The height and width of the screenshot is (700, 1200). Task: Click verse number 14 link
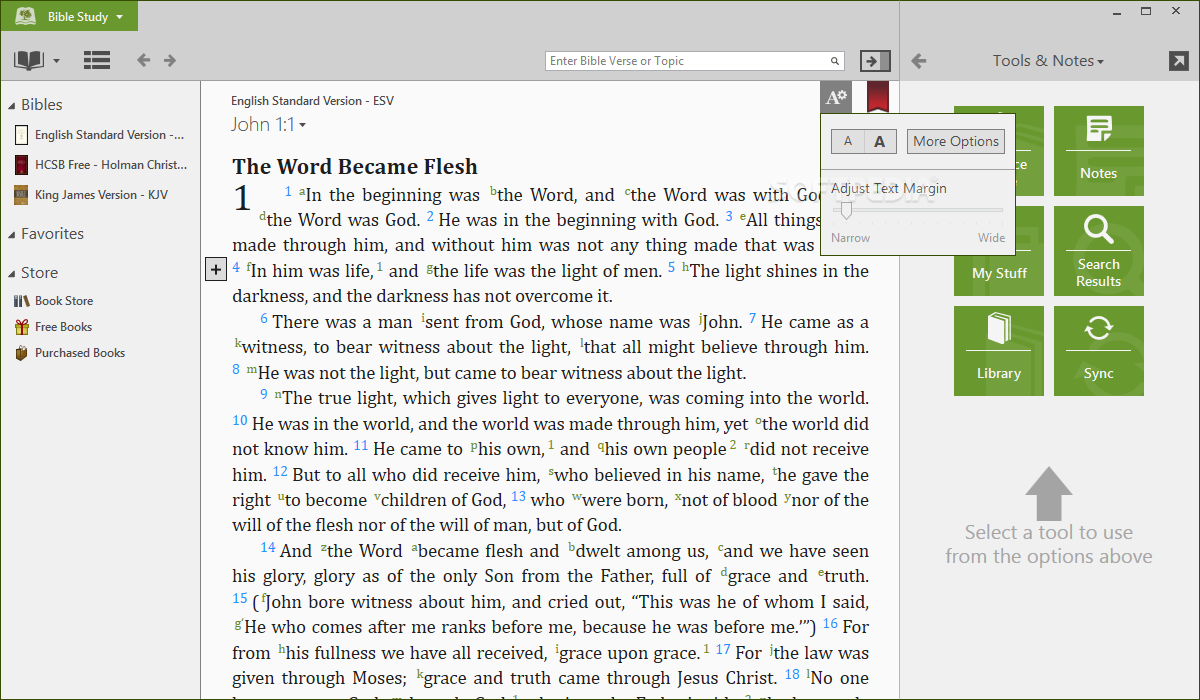pyautogui.click(x=268, y=547)
